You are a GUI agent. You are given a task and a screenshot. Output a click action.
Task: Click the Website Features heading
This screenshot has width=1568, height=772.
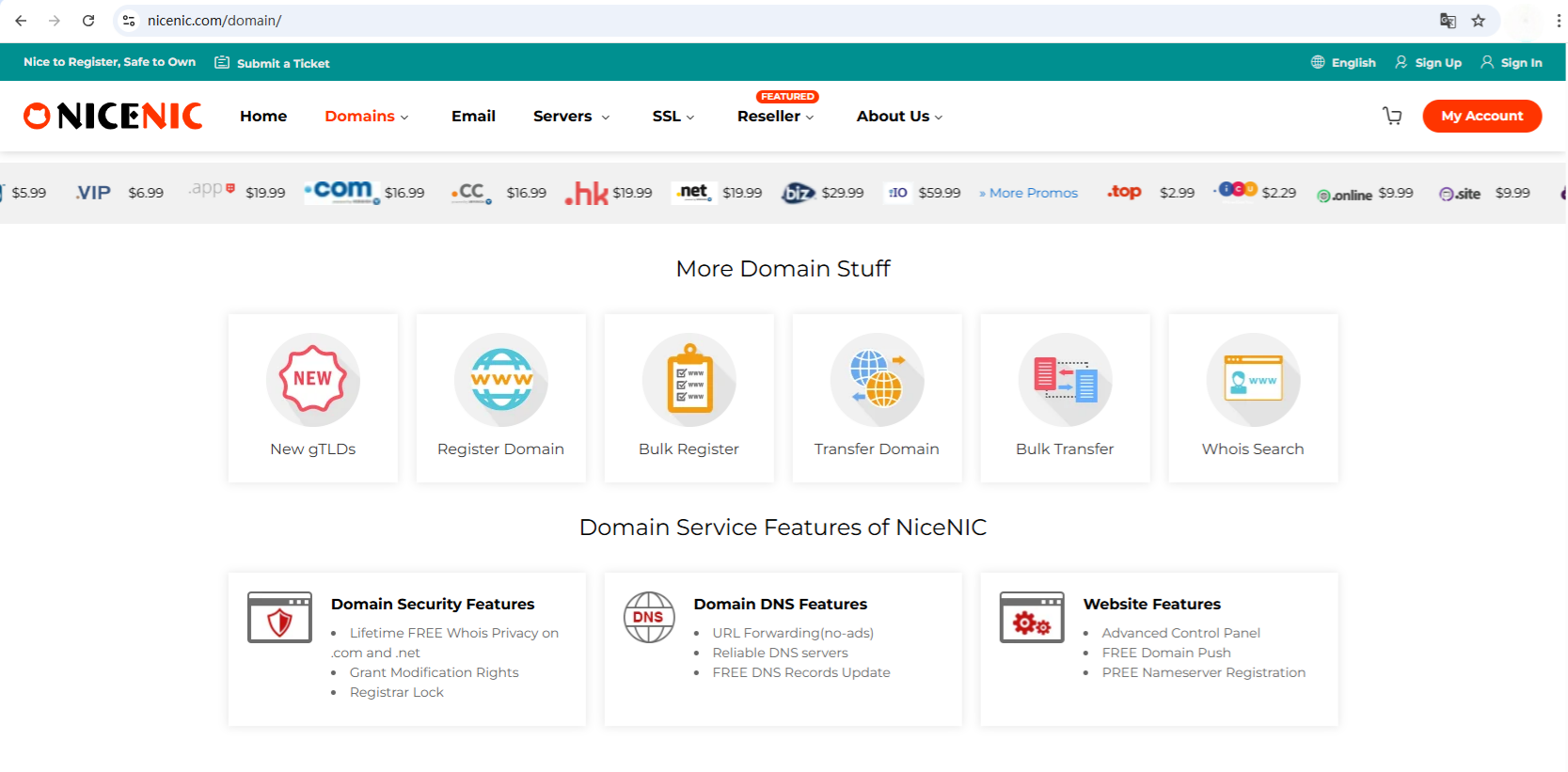click(1152, 604)
